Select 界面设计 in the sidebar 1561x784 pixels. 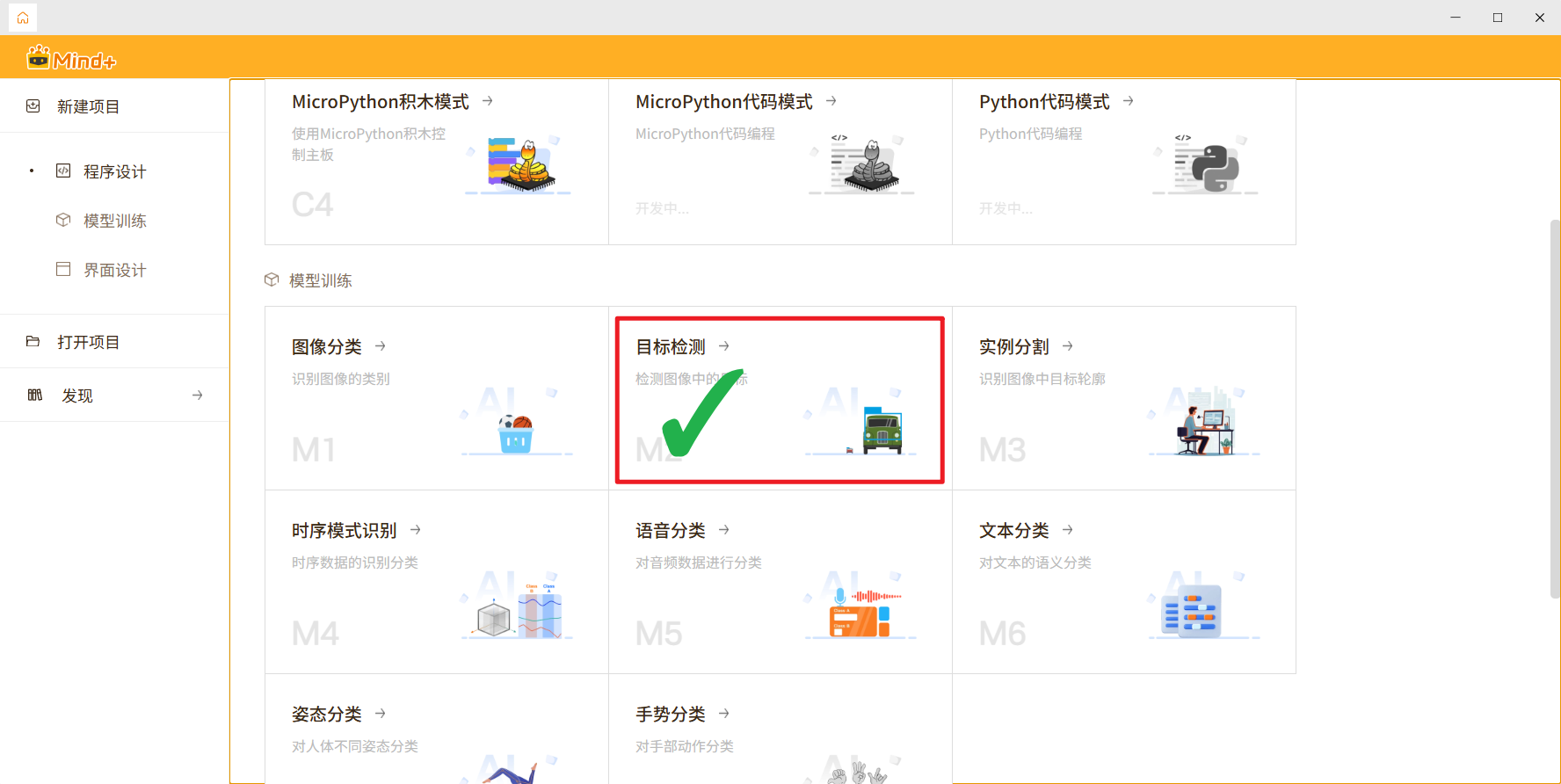click(114, 270)
